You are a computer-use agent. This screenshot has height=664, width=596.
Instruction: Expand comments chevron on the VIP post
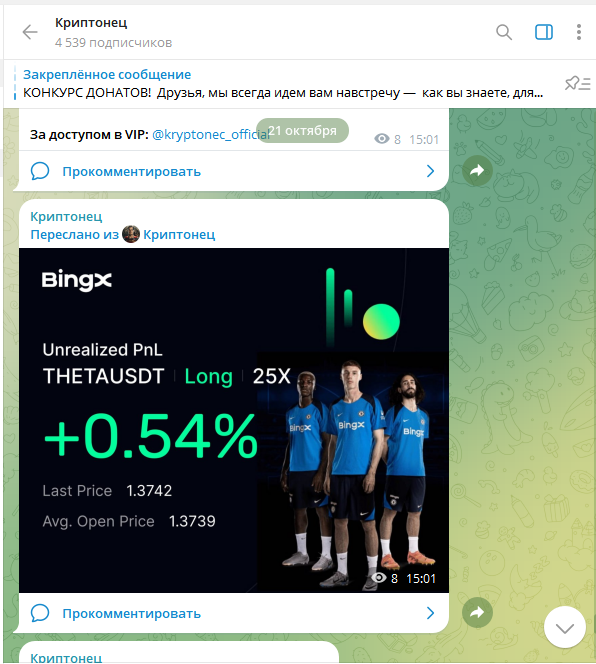pos(430,171)
